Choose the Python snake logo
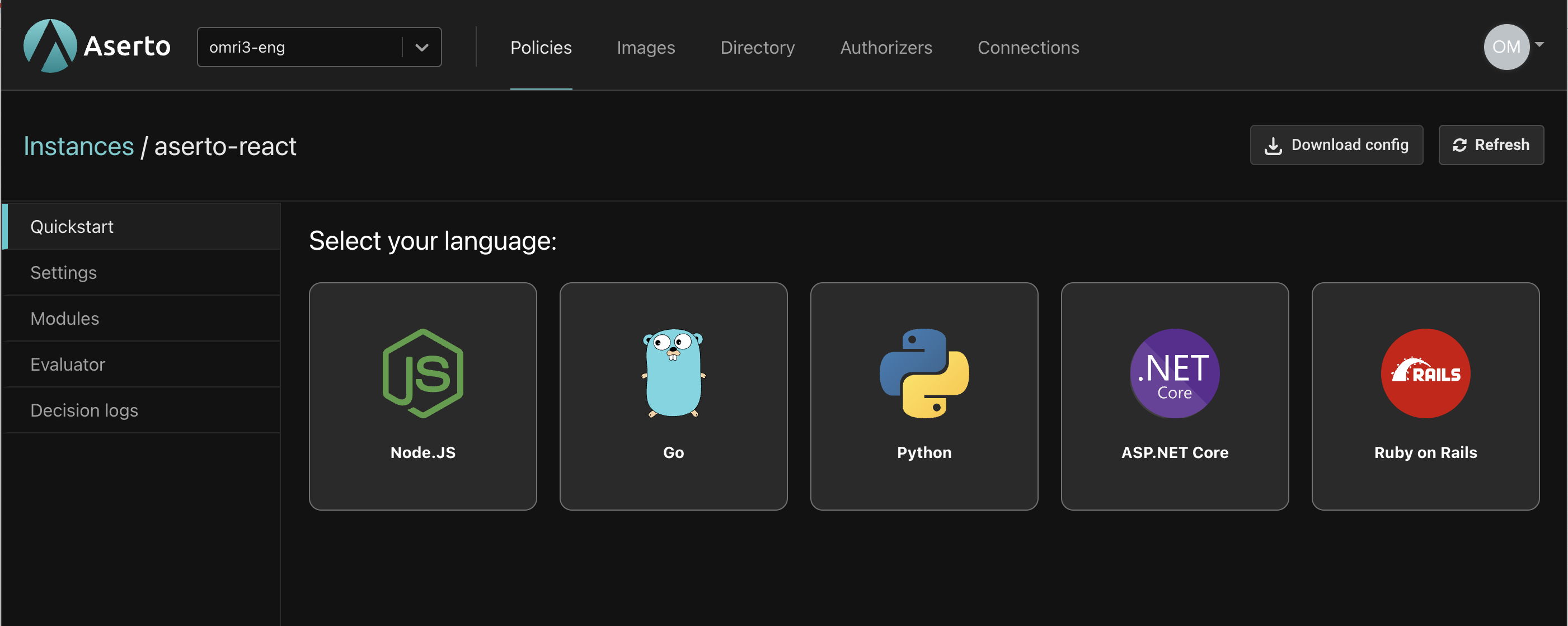 coord(924,373)
